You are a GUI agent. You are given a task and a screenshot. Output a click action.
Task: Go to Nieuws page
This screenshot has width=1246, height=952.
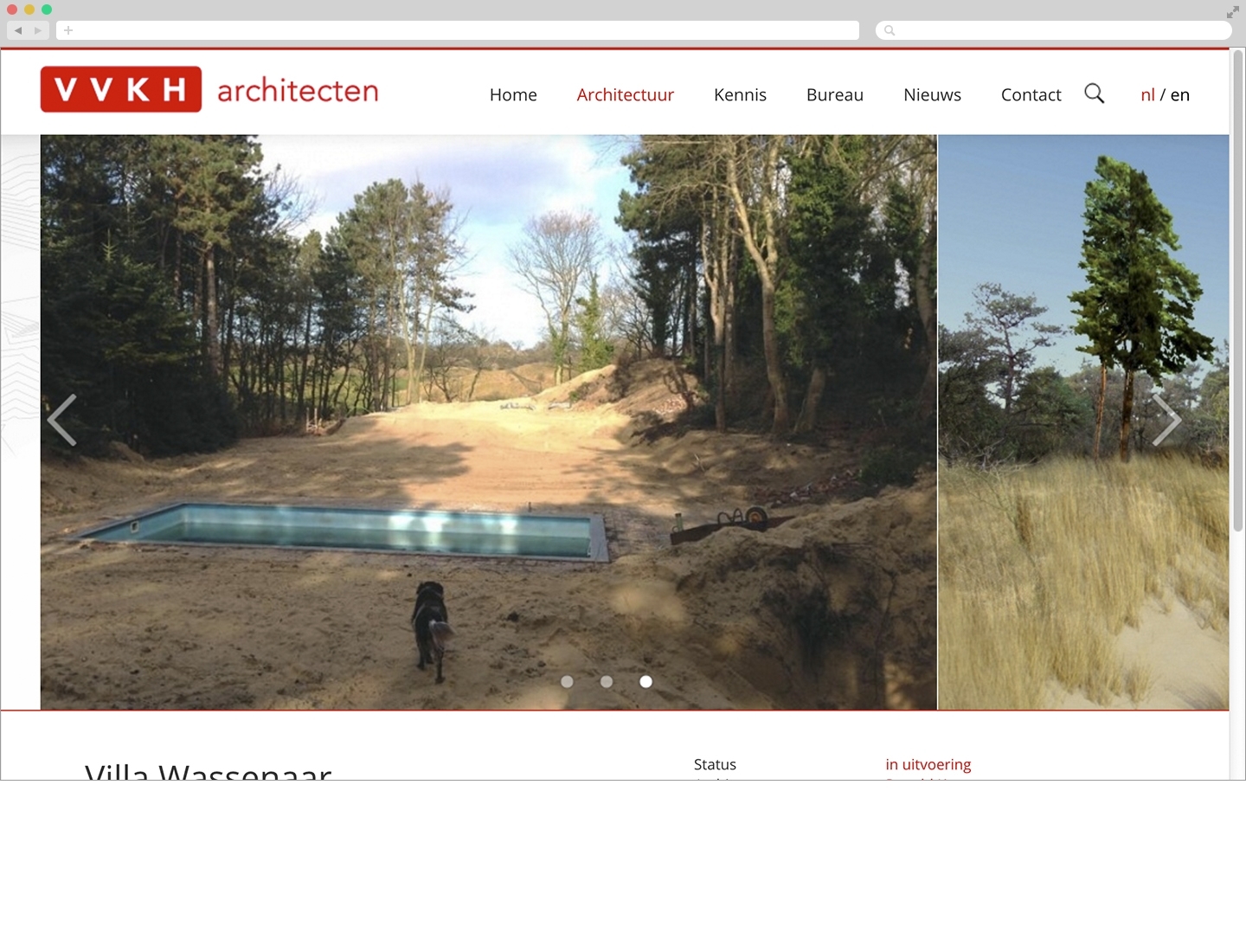click(932, 95)
